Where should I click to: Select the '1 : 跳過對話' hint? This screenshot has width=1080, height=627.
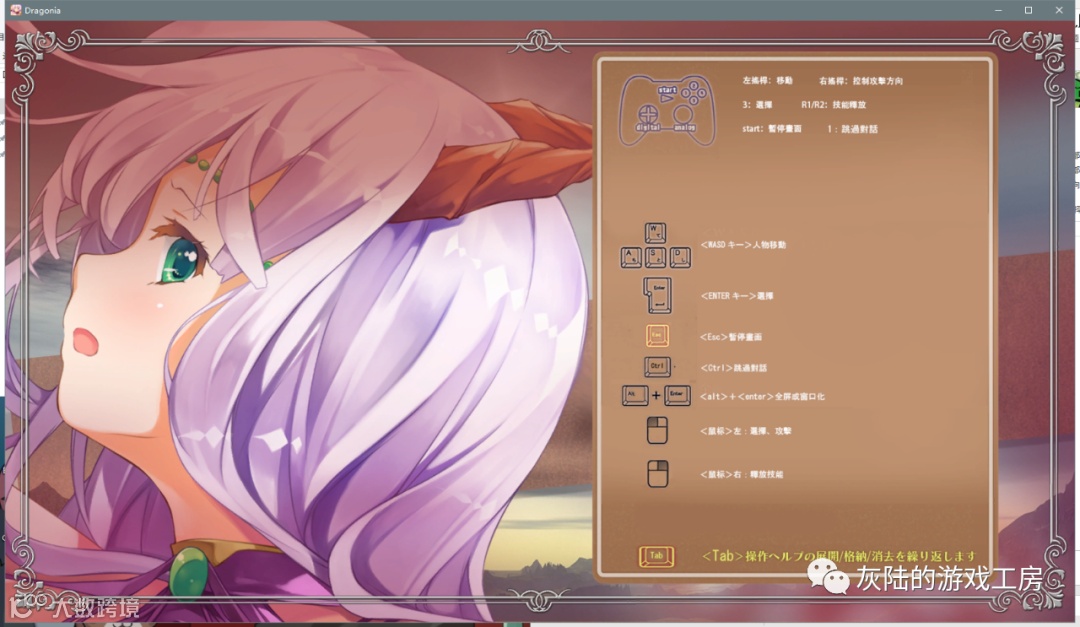click(x=852, y=129)
